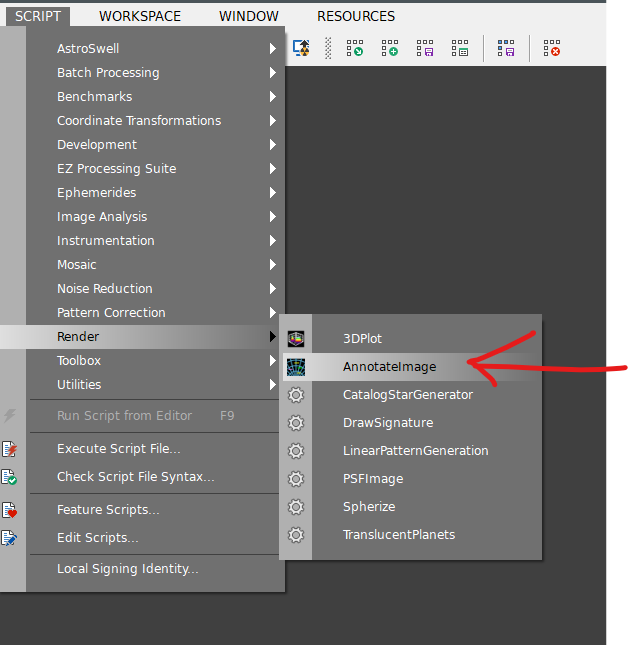The image size is (628, 645).
Task: Open the WINDOW menu
Action: [249, 16]
